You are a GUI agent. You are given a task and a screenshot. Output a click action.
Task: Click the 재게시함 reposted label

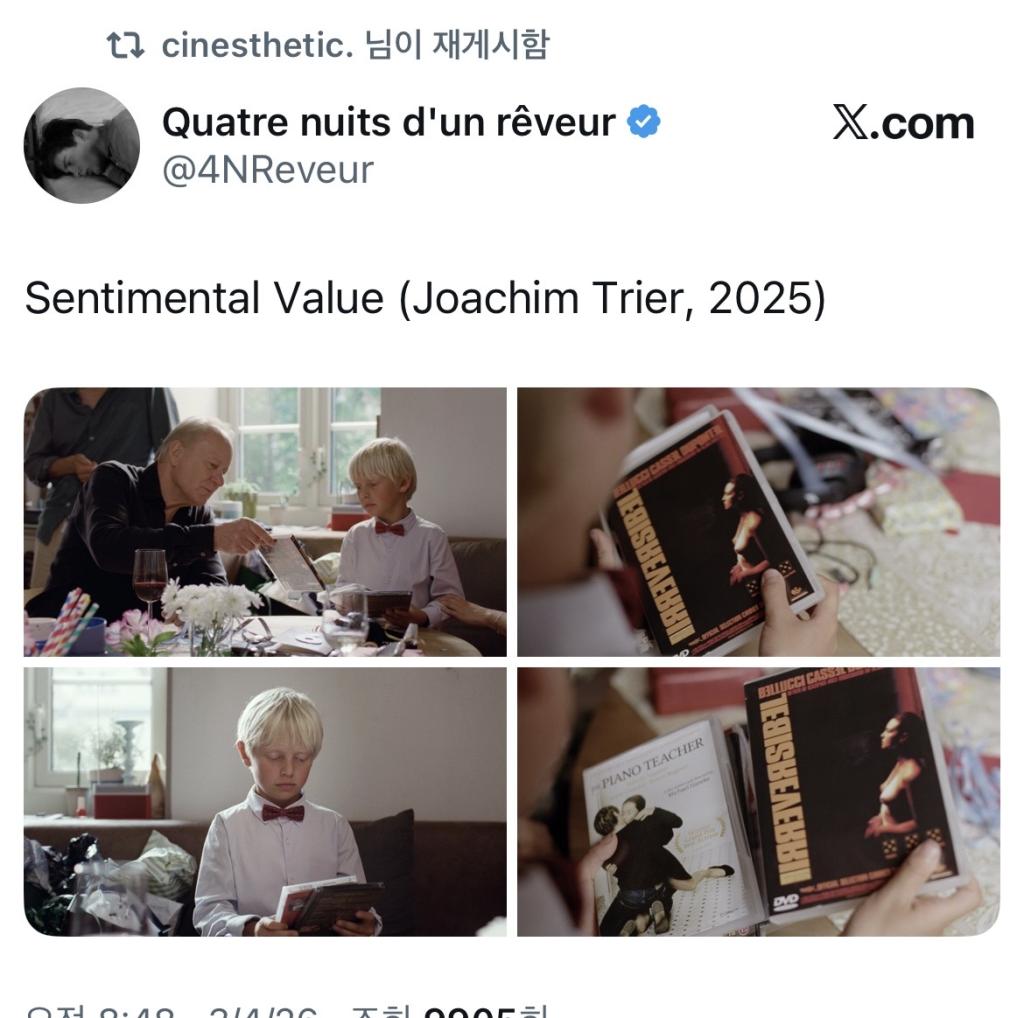(x=490, y=45)
